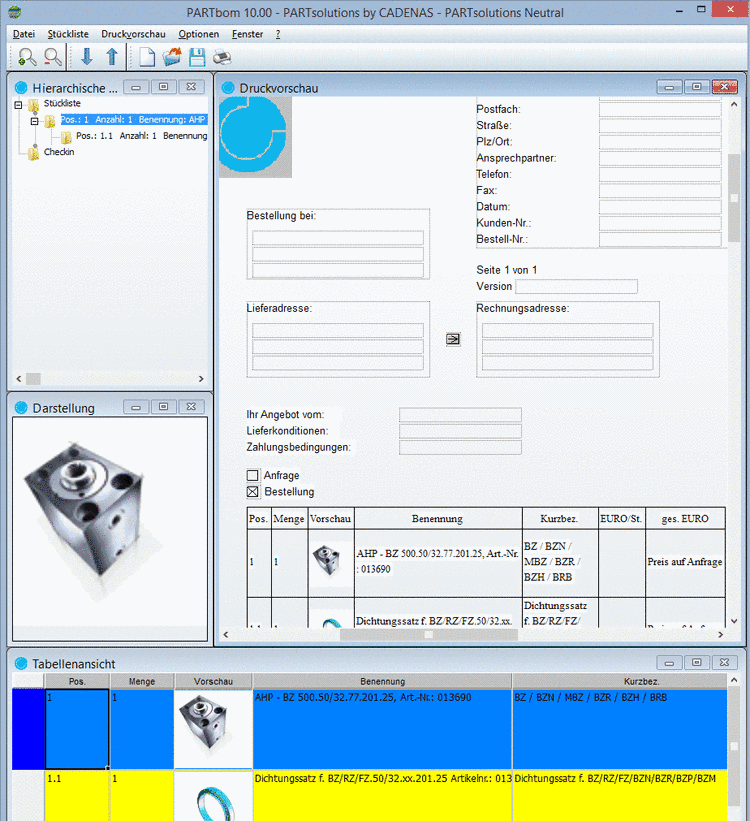Click the AHP - BZ 500.50 Benennung table cell
The width and height of the screenshot is (750, 821).
382,729
